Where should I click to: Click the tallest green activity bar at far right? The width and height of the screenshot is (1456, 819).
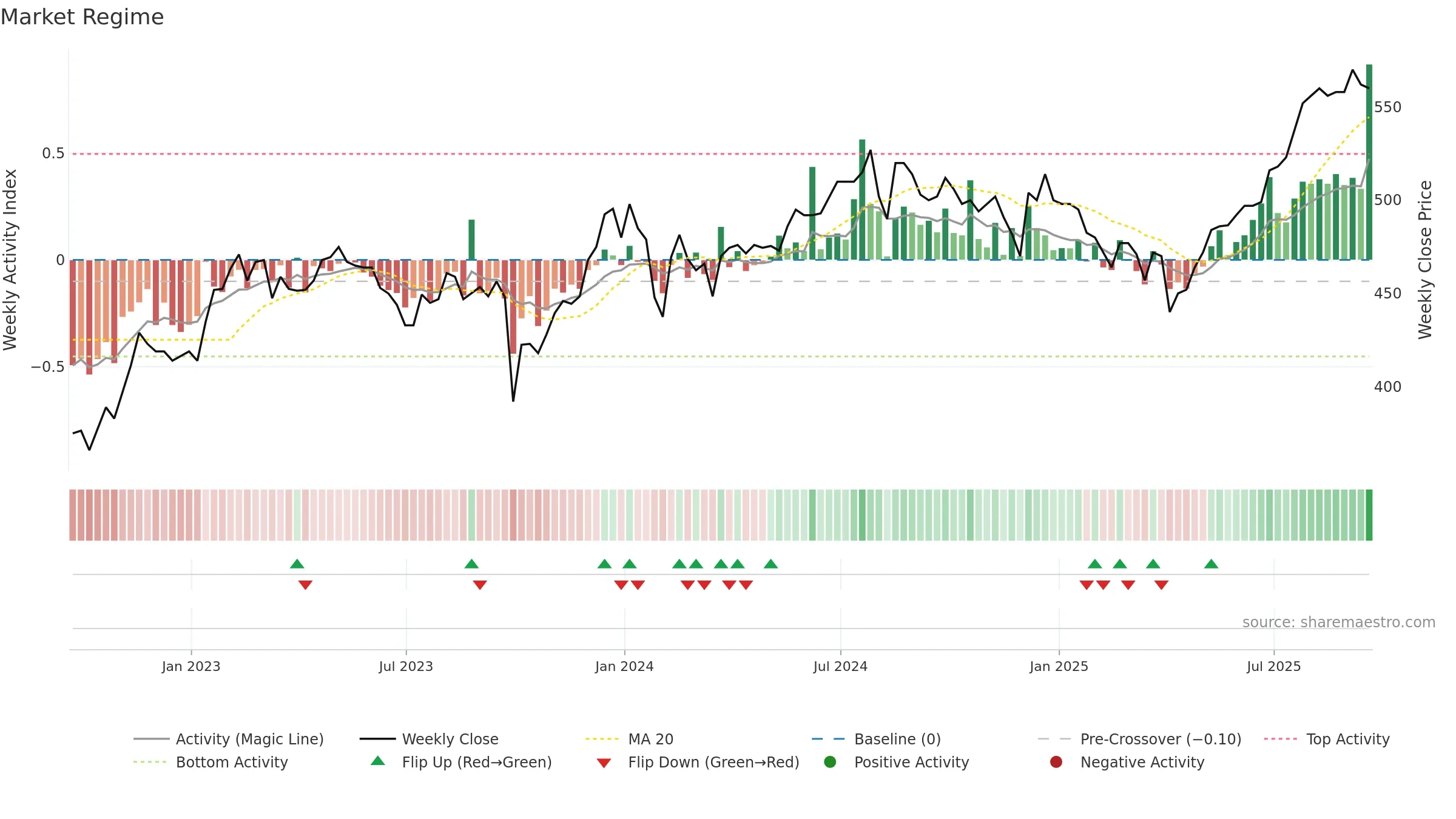[x=1369, y=162]
